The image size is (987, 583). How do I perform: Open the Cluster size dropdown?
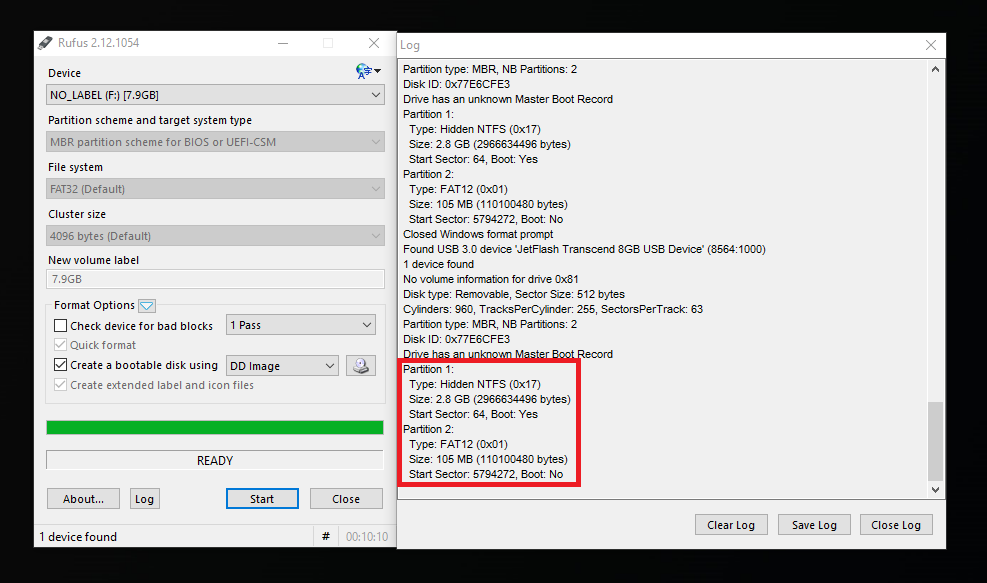(x=215, y=236)
